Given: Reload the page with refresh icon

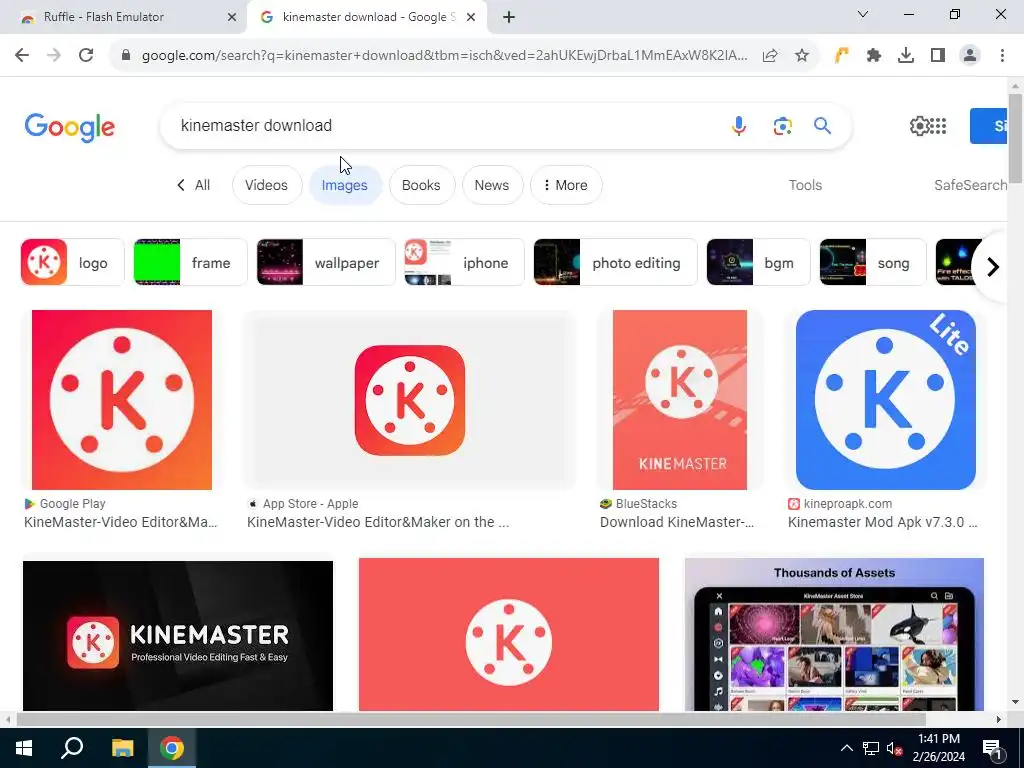Looking at the screenshot, I should pos(86,56).
